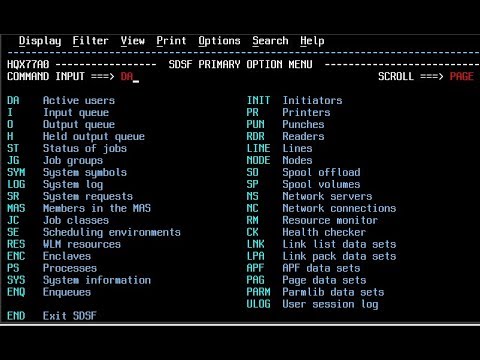Select the SO Spool offload option
The height and width of the screenshot is (360, 480).
coord(304,172)
